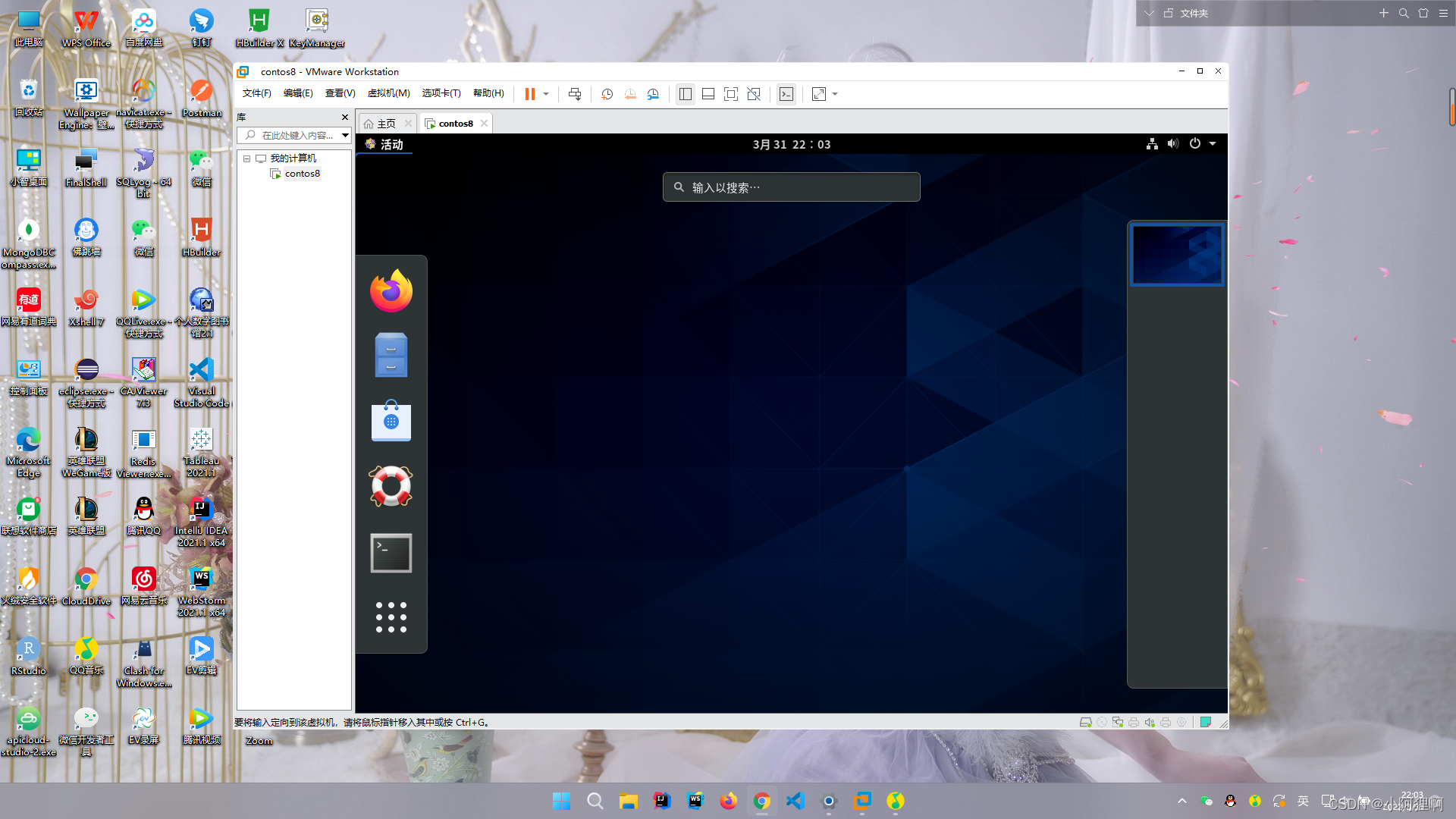Launch the Software store from the dock

391,421
